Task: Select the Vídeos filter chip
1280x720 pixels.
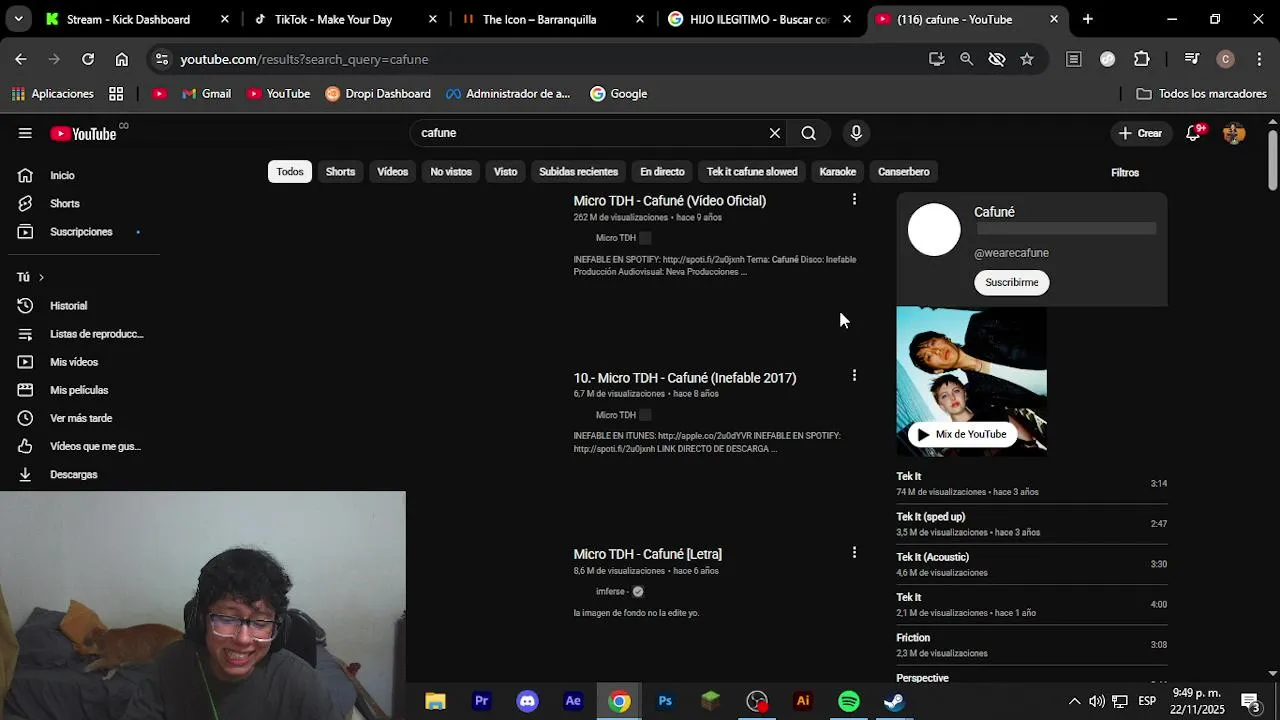Action: (x=392, y=172)
